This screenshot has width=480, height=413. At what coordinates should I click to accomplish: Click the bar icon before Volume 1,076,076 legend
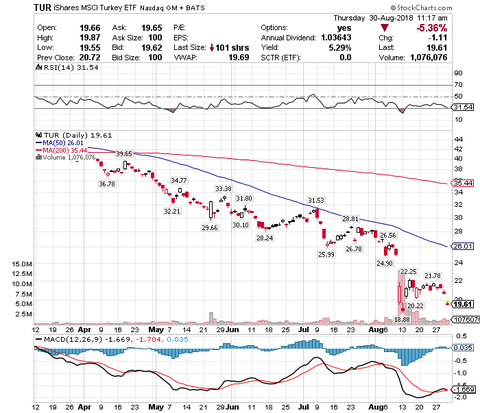(39, 157)
